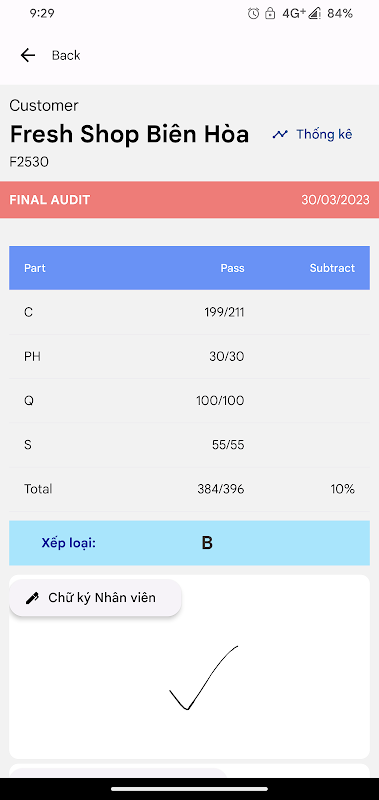Tap the audit date 30/03/2023

click(x=335, y=200)
